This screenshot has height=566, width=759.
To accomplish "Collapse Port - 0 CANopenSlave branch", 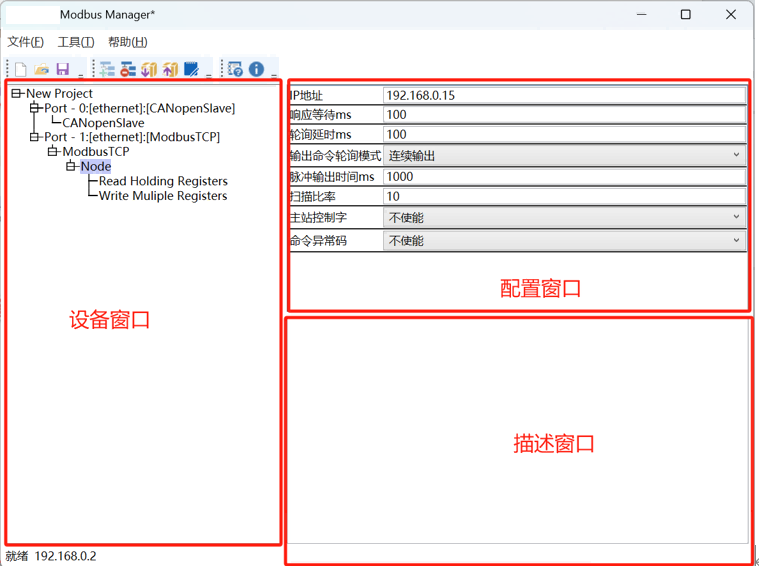I will coord(34,108).
